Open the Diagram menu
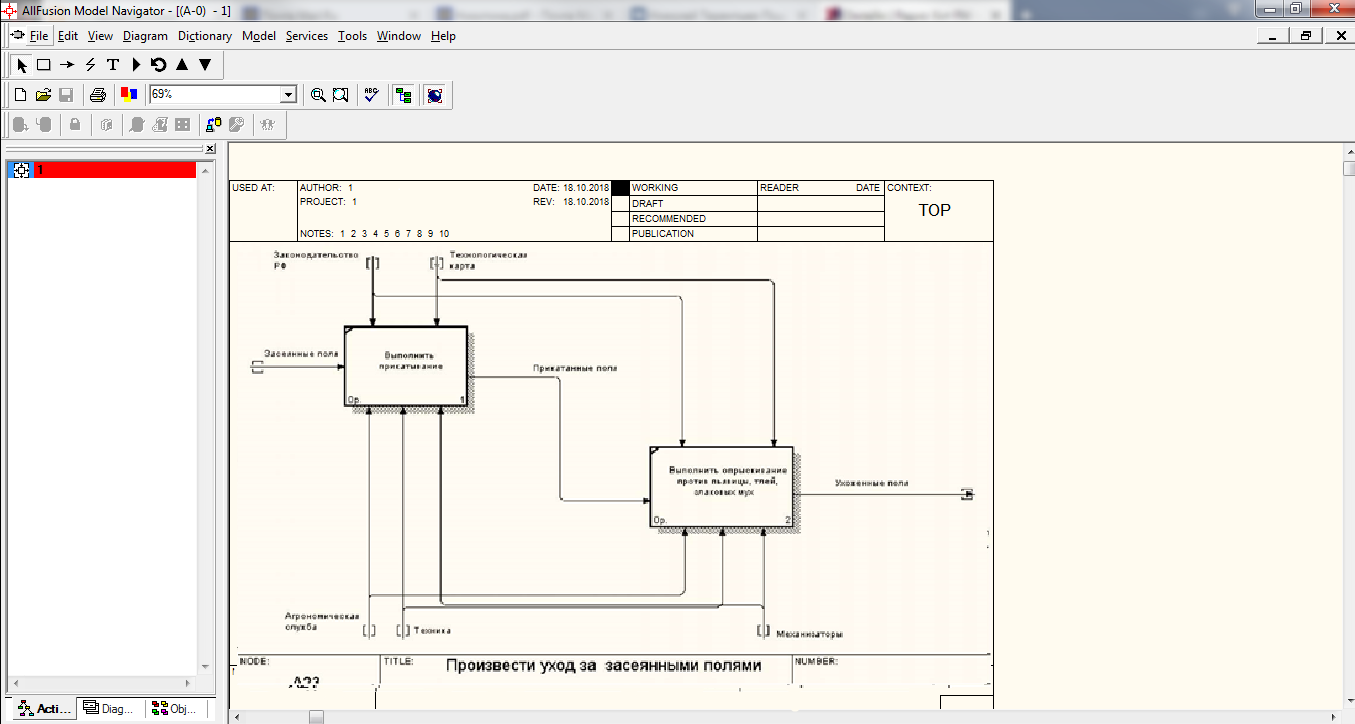 [145, 36]
